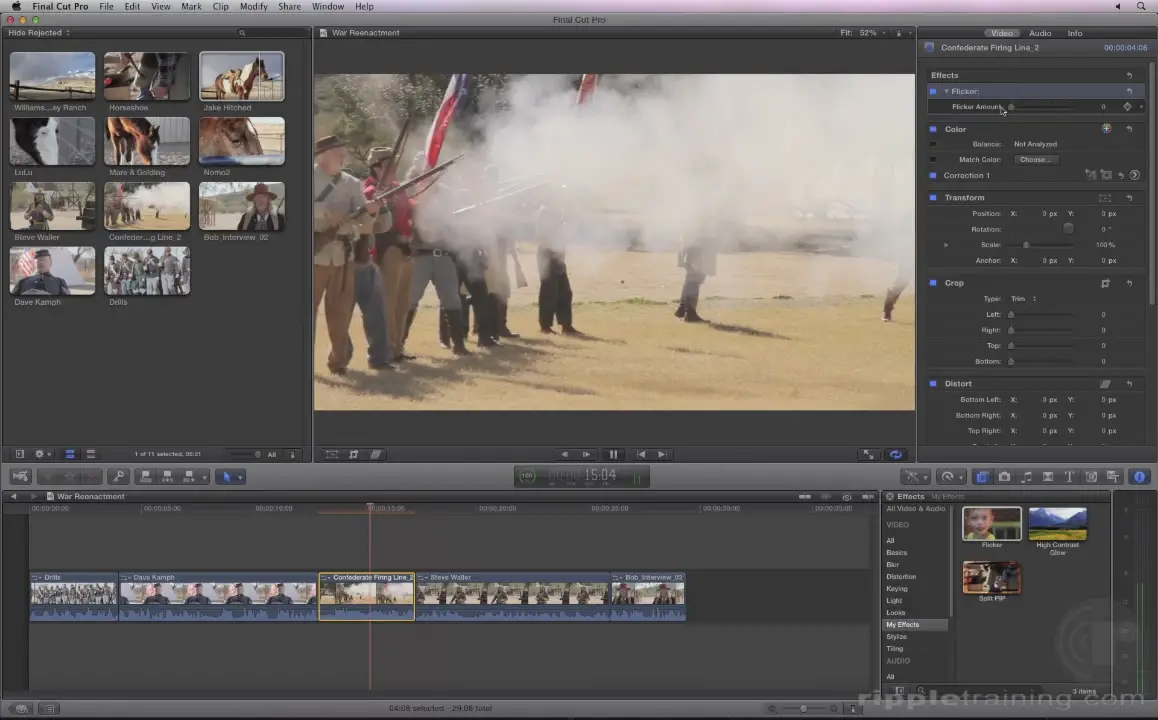Screen dimensions: 1158x720
Task: Open the color board add icon
Action: pyautogui.click(x=1106, y=128)
